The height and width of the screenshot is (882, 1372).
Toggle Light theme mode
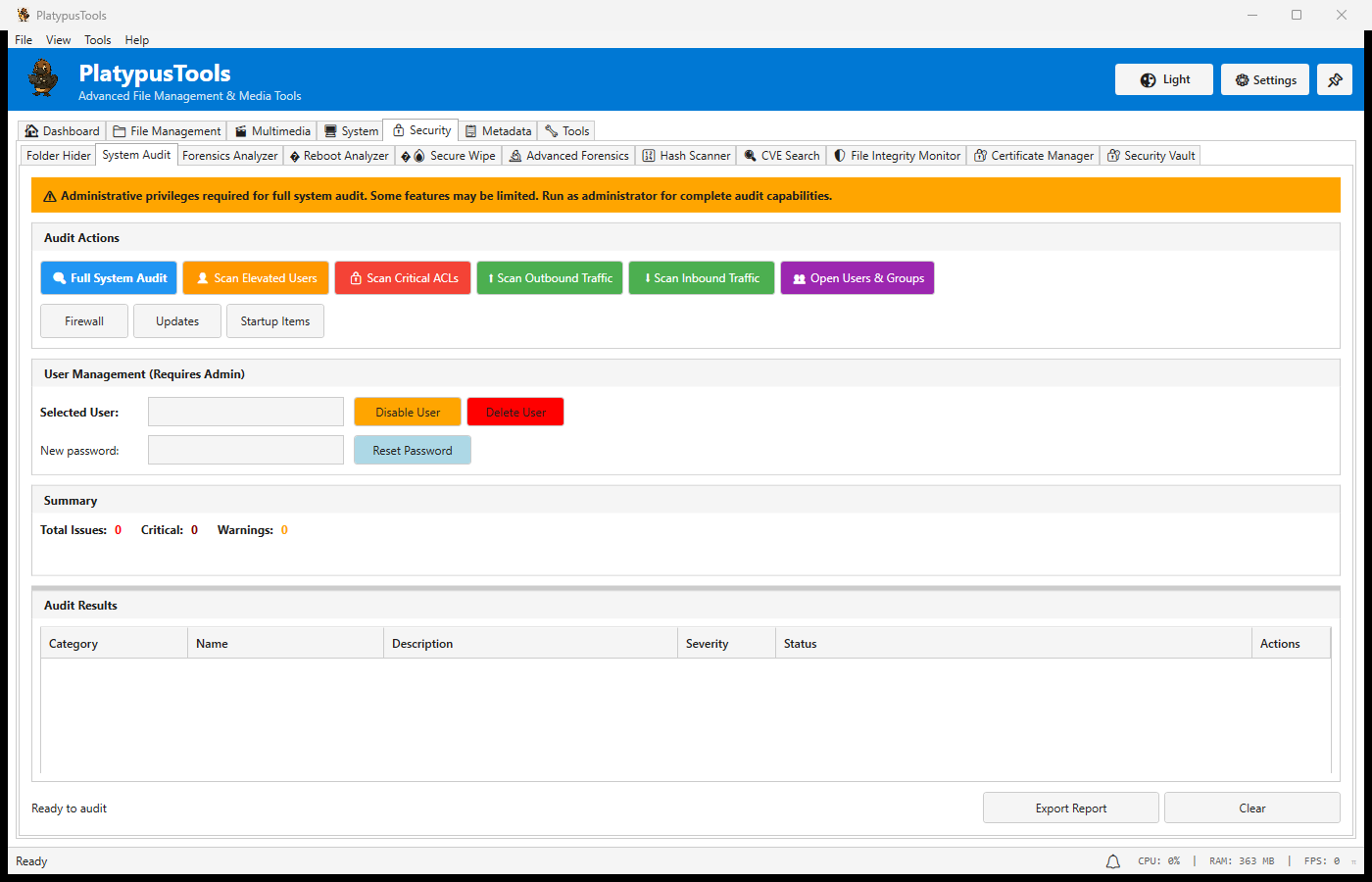pyautogui.click(x=1163, y=79)
